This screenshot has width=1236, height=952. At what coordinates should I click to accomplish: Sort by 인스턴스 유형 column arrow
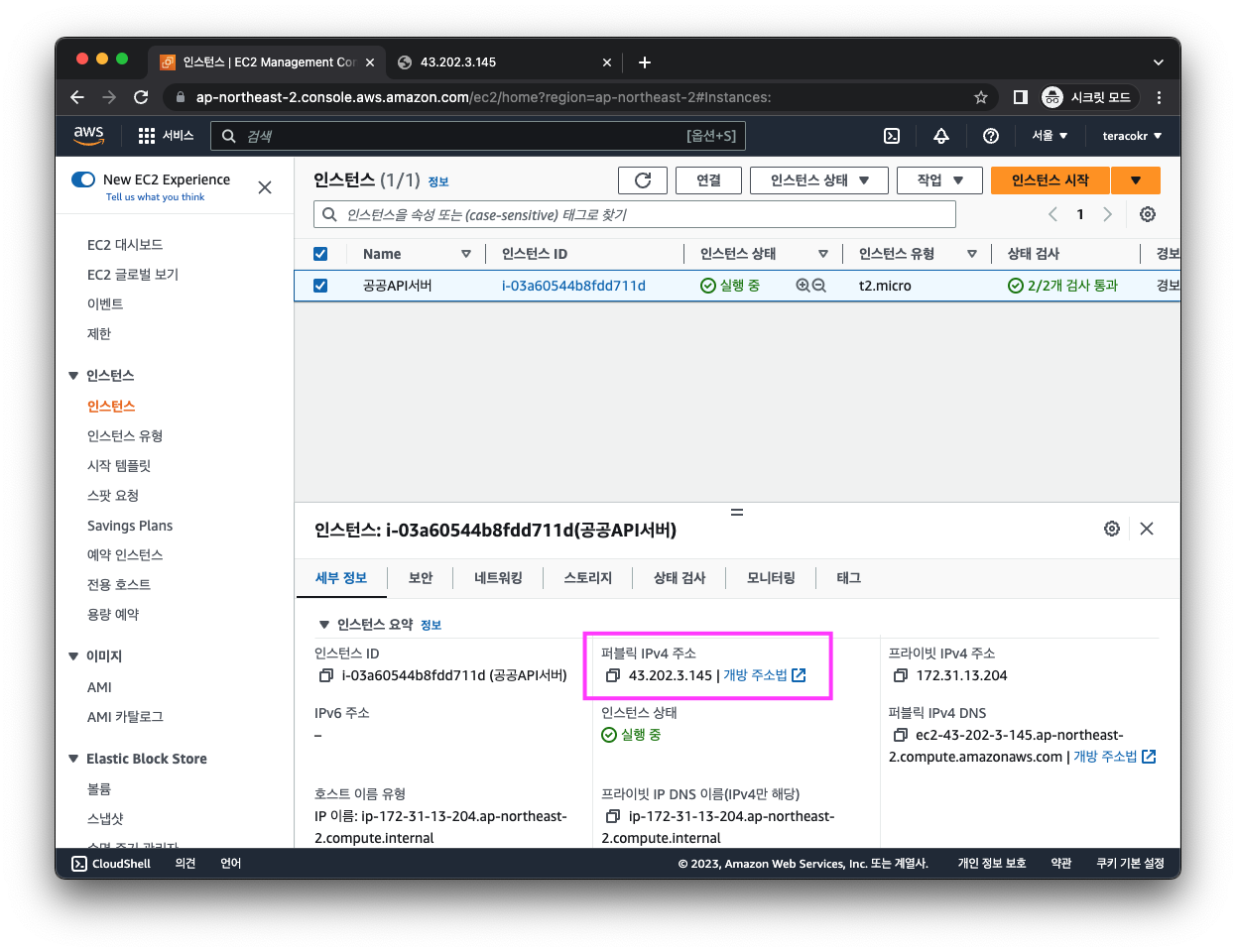pos(972,254)
